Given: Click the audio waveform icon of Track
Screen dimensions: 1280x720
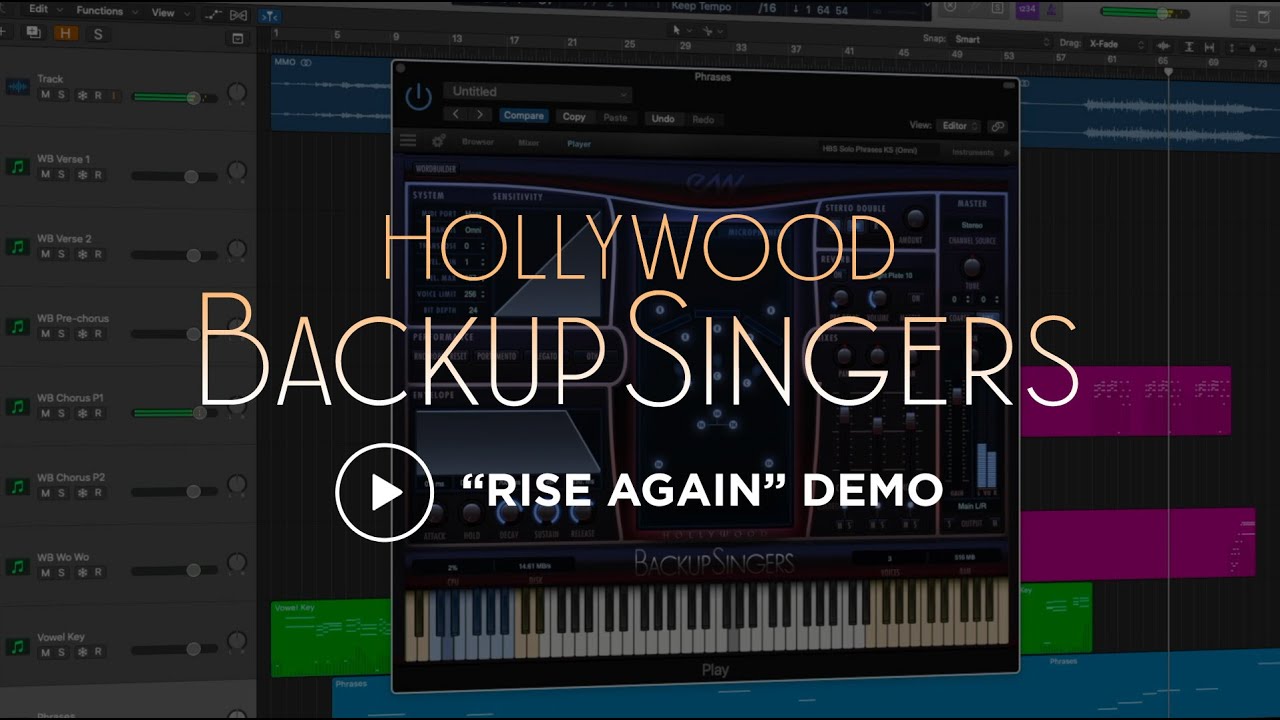Looking at the screenshot, I should click(17, 87).
